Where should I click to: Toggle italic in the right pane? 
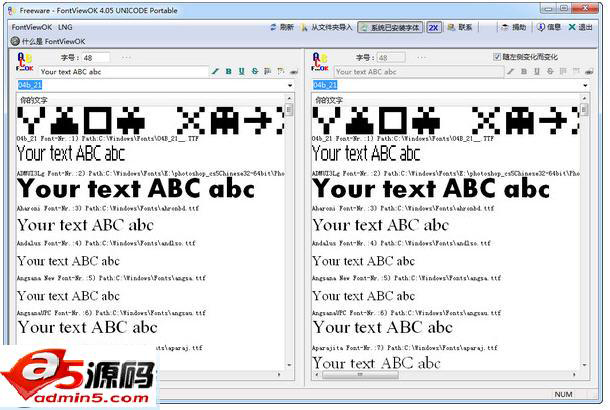pyautogui.click(x=510, y=71)
